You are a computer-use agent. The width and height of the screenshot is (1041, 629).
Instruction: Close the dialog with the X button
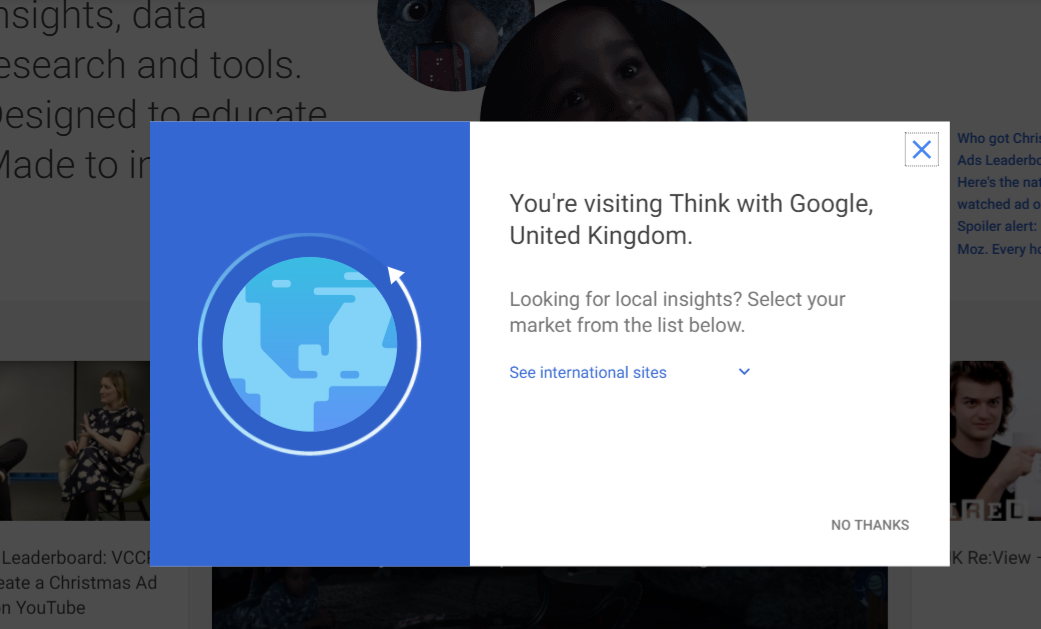click(x=921, y=149)
